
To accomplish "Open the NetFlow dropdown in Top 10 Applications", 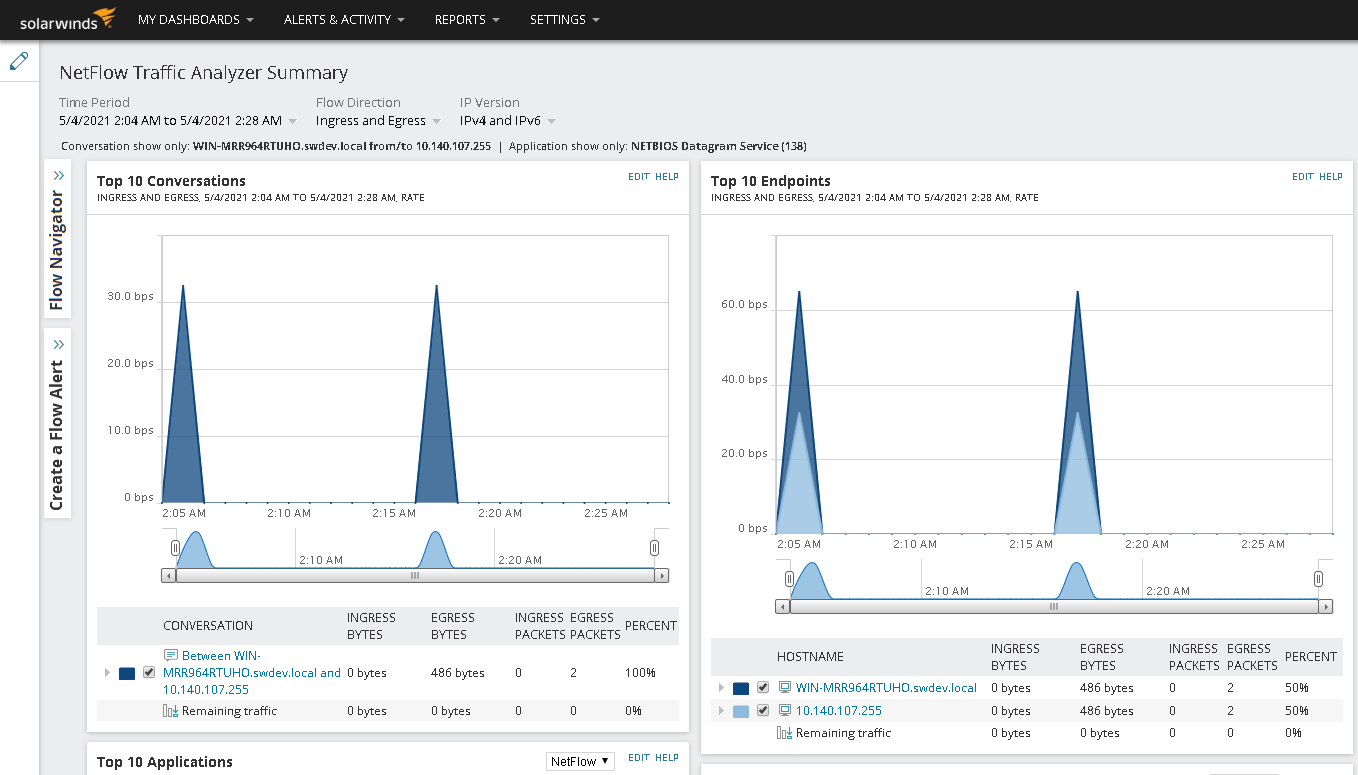I will click(x=580, y=761).
